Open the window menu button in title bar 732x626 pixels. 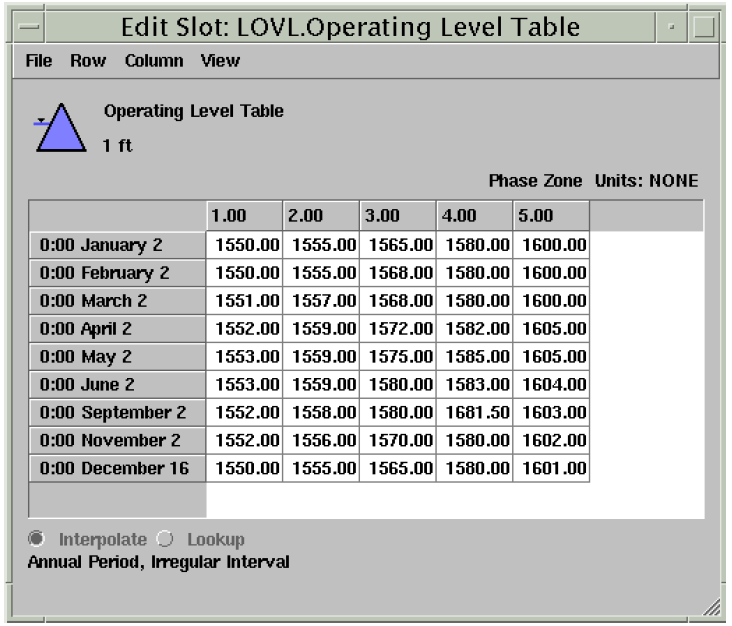[x=30, y=27]
